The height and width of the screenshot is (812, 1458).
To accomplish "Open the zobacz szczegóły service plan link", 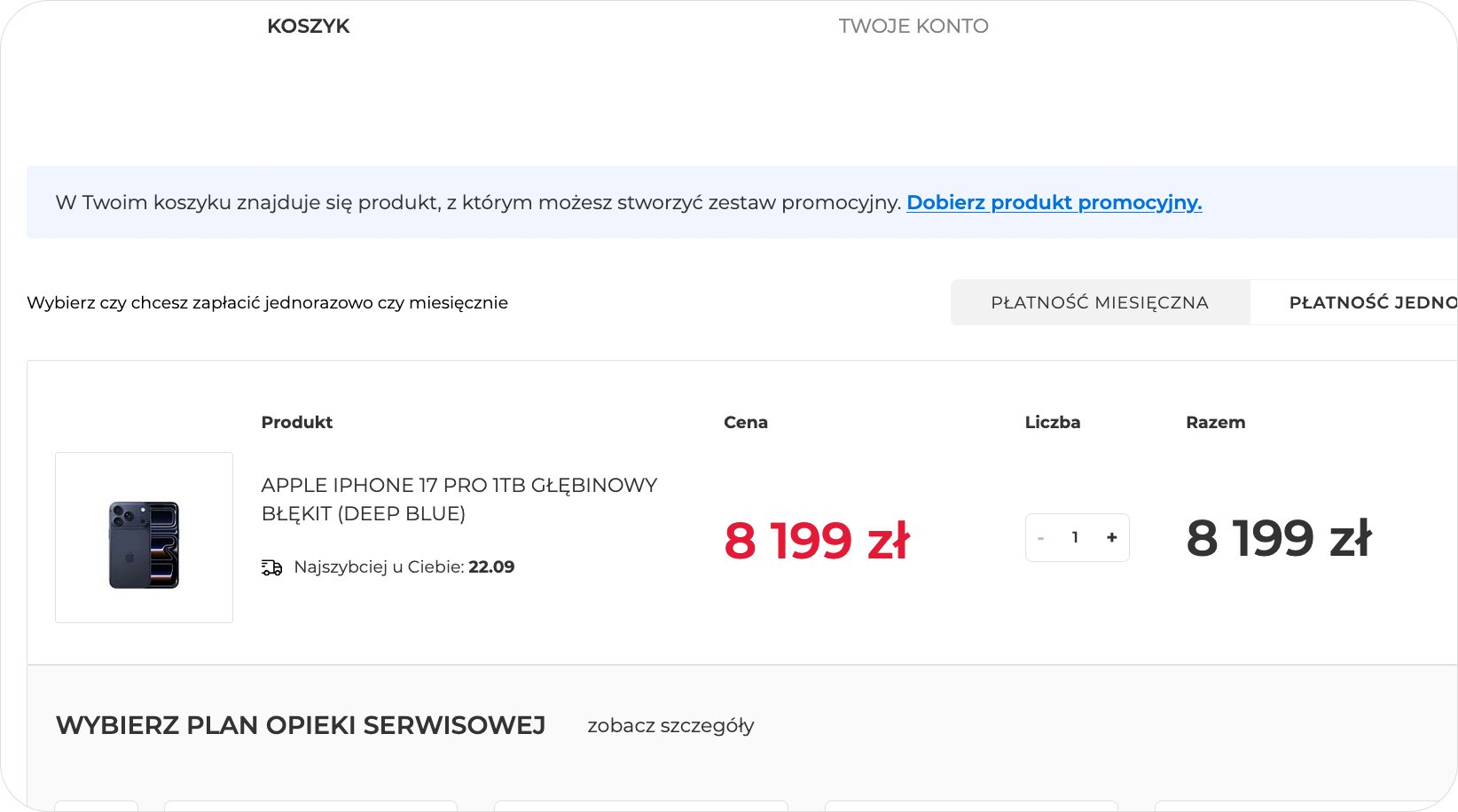I will point(670,726).
